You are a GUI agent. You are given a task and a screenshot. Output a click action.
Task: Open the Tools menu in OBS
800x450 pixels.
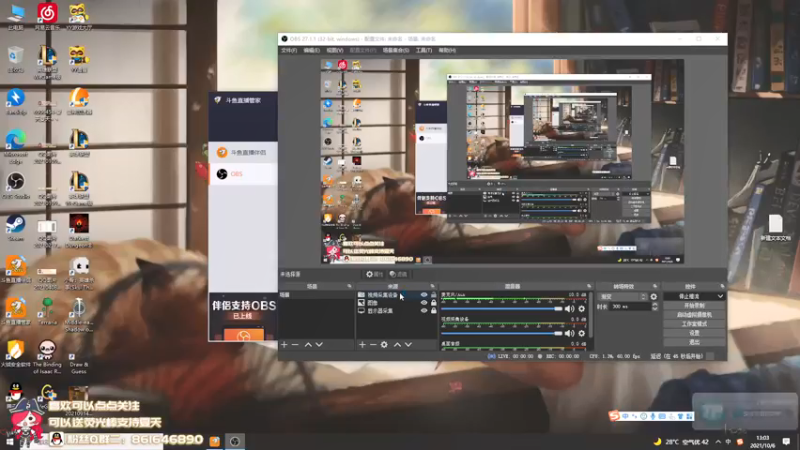coord(423,51)
